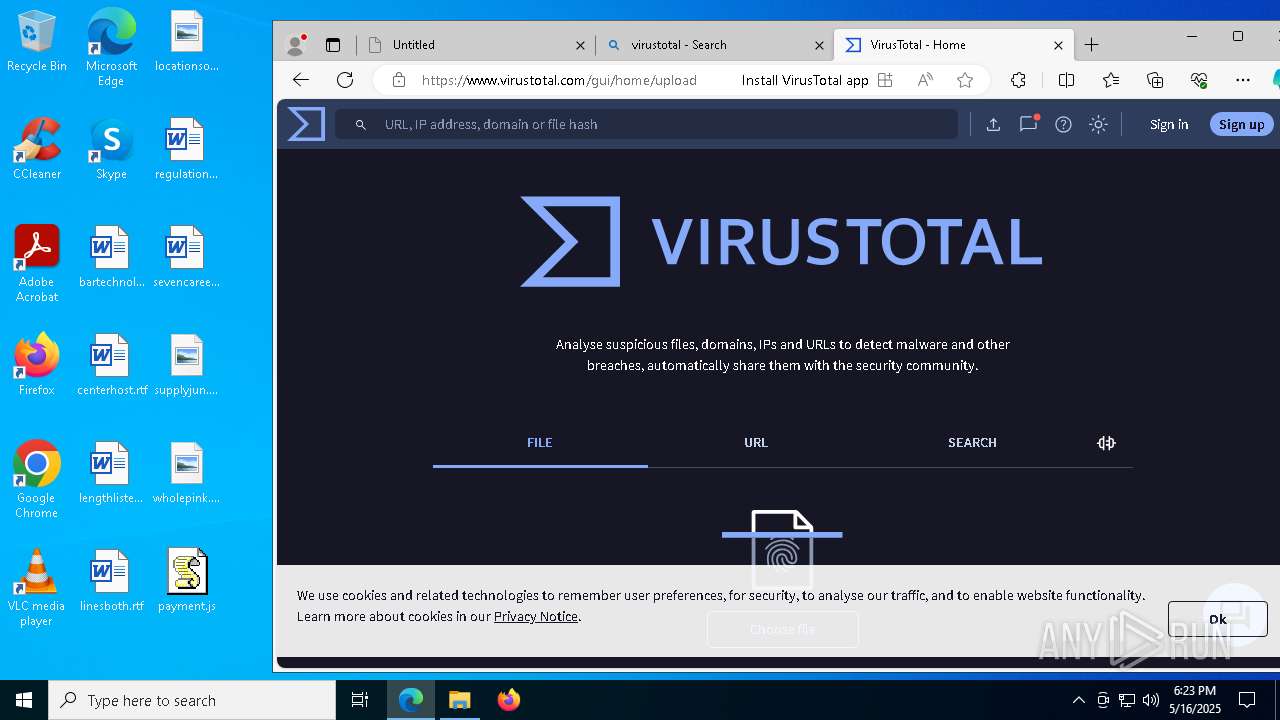Open the notification center icon
The image size is (1280, 720).
[1247, 700]
